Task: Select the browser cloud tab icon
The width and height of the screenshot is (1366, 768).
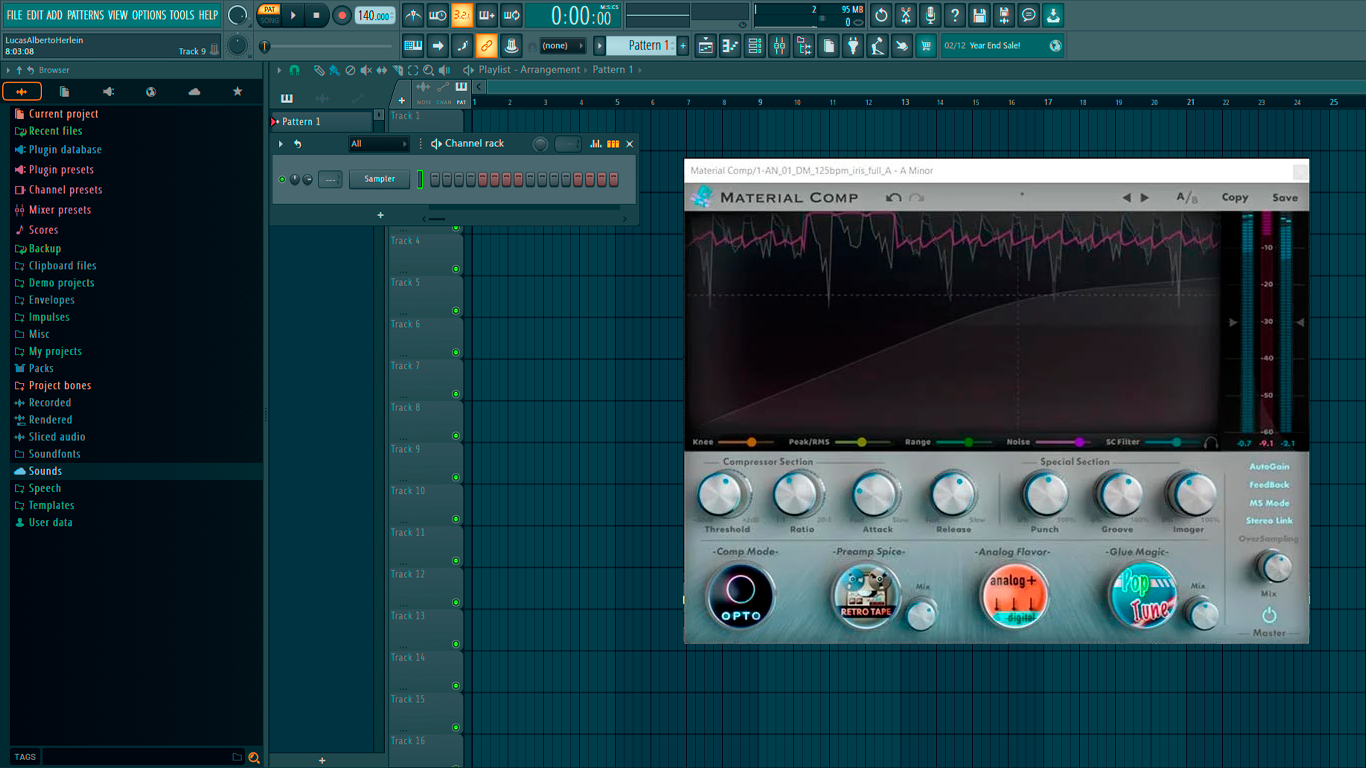Action: coord(194,91)
